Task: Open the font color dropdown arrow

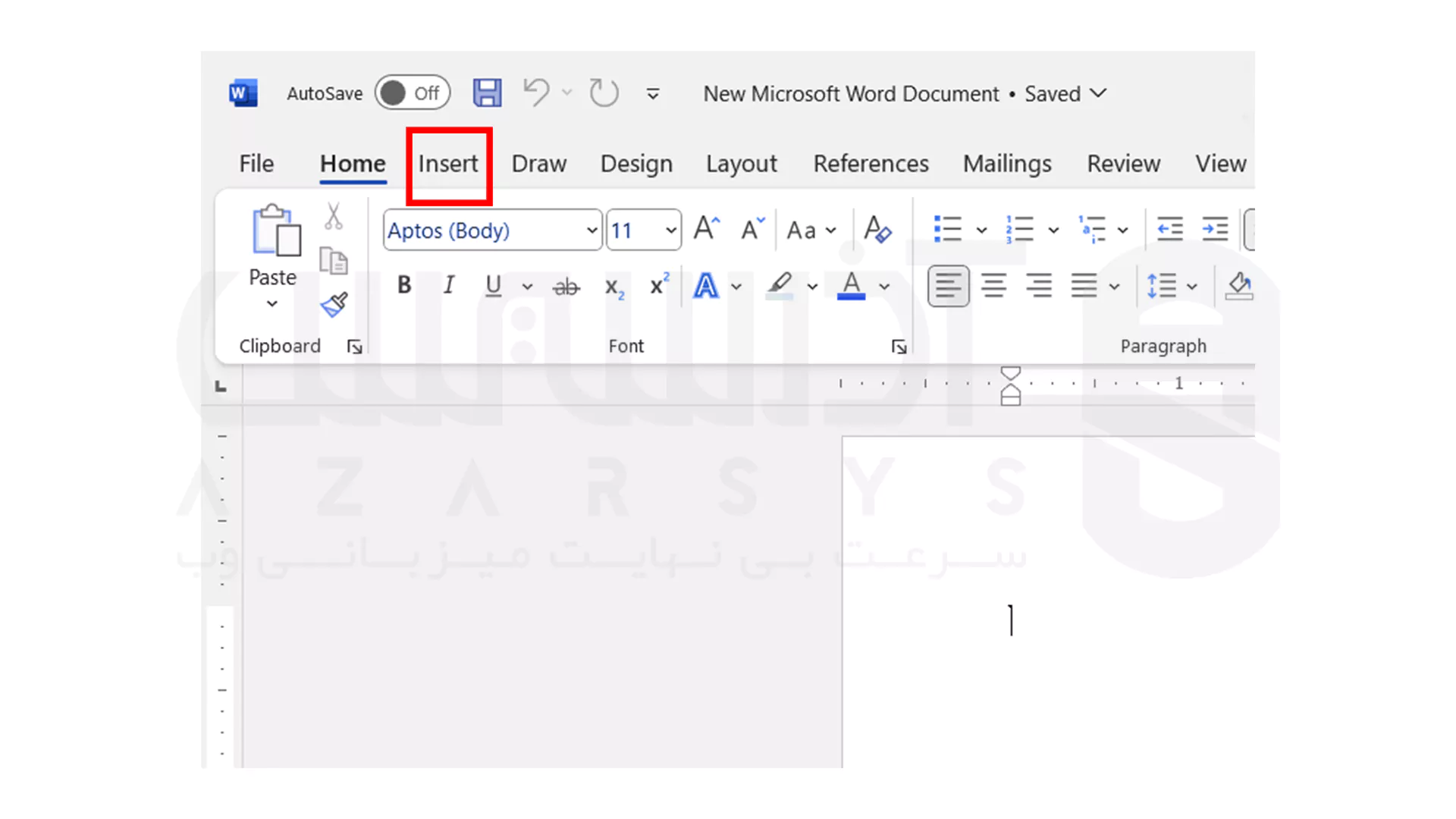Action: point(884,287)
